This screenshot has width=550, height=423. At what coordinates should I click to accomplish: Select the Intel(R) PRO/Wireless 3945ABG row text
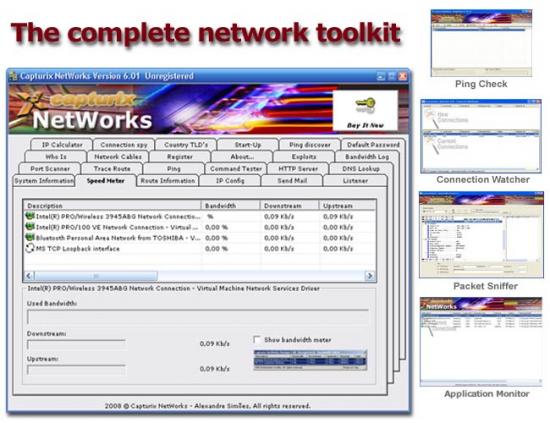coord(118,216)
